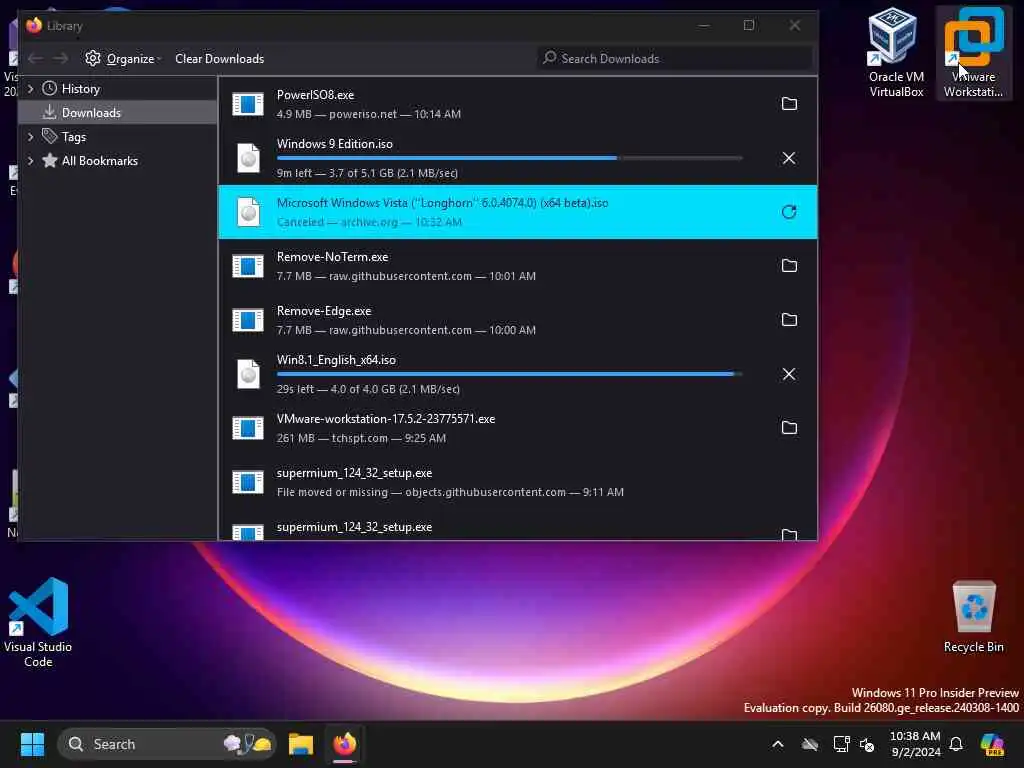Open Oracle VM VirtualBox desktop shortcut
The width and height of the screenshot is (1024, 768).
coord(895,52)
